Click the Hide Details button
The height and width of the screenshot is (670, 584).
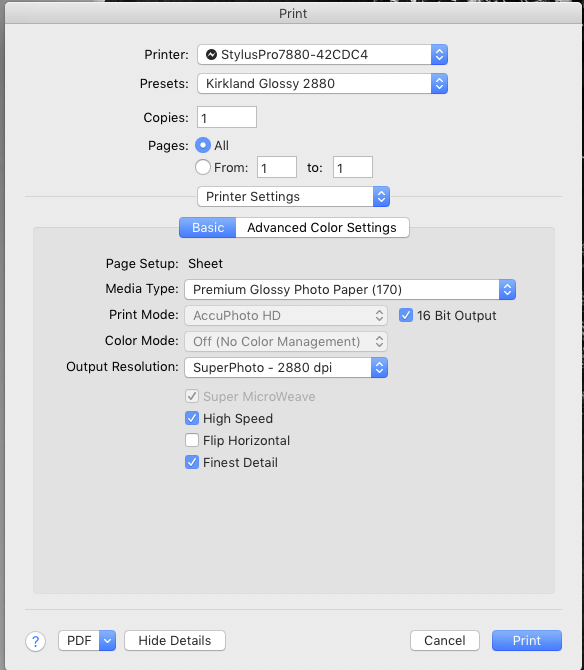tap(175, 641)
